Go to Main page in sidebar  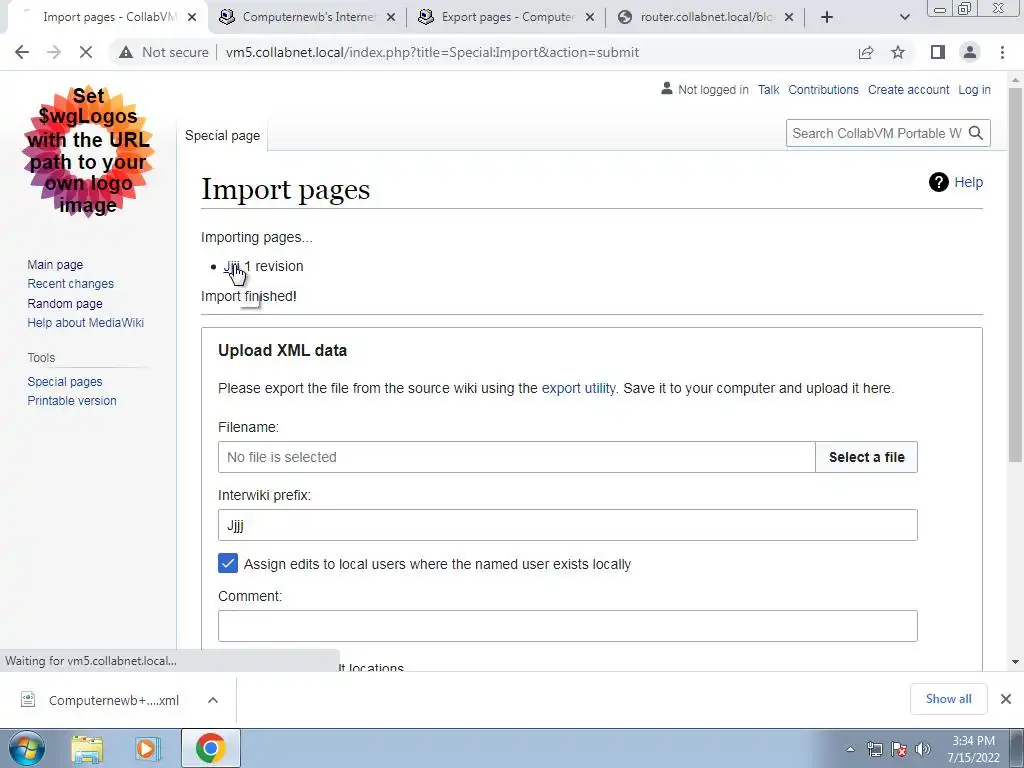(55, 264)
